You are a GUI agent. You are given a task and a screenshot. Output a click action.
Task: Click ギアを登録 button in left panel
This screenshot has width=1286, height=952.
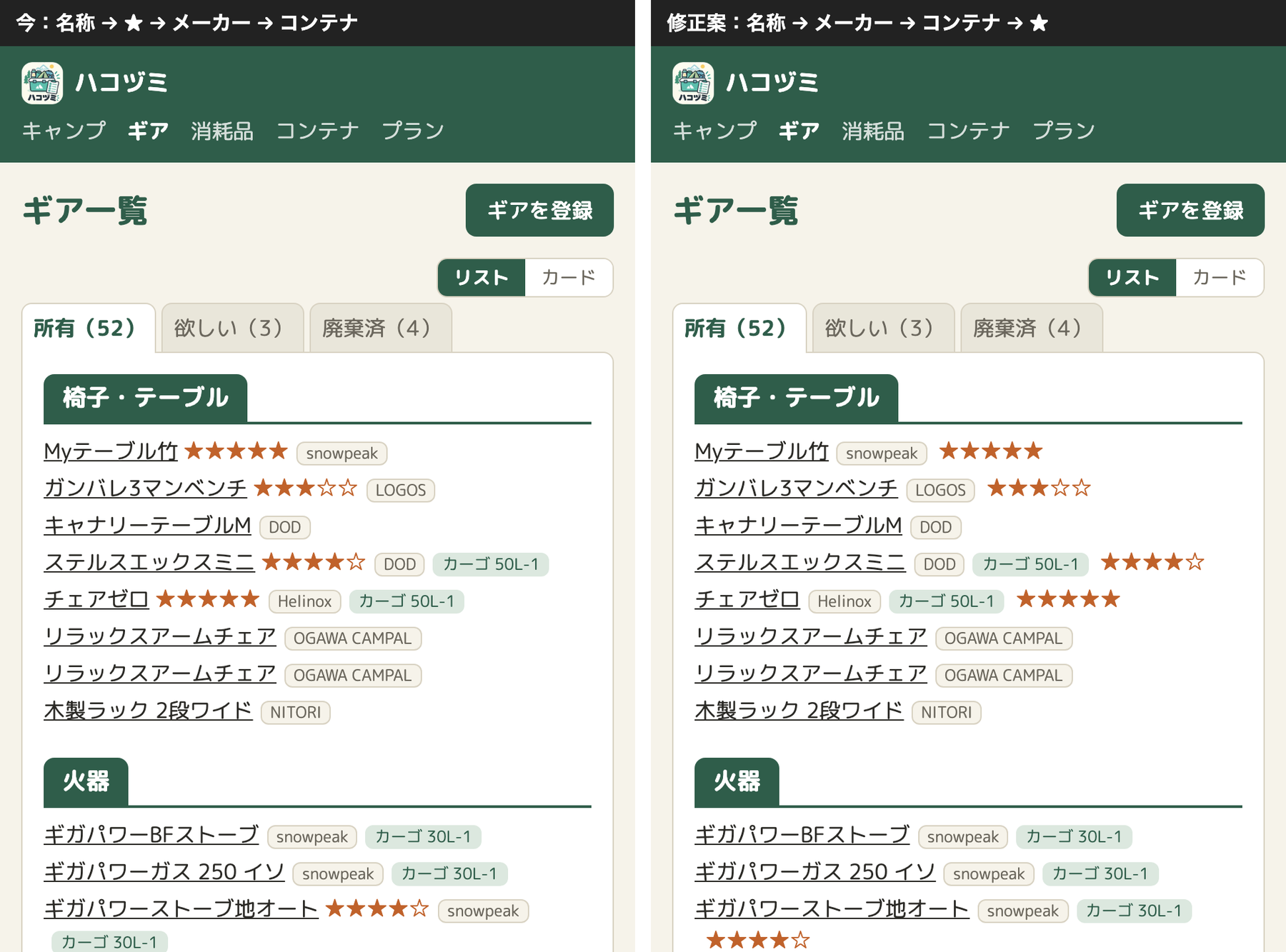click(539, 210)
